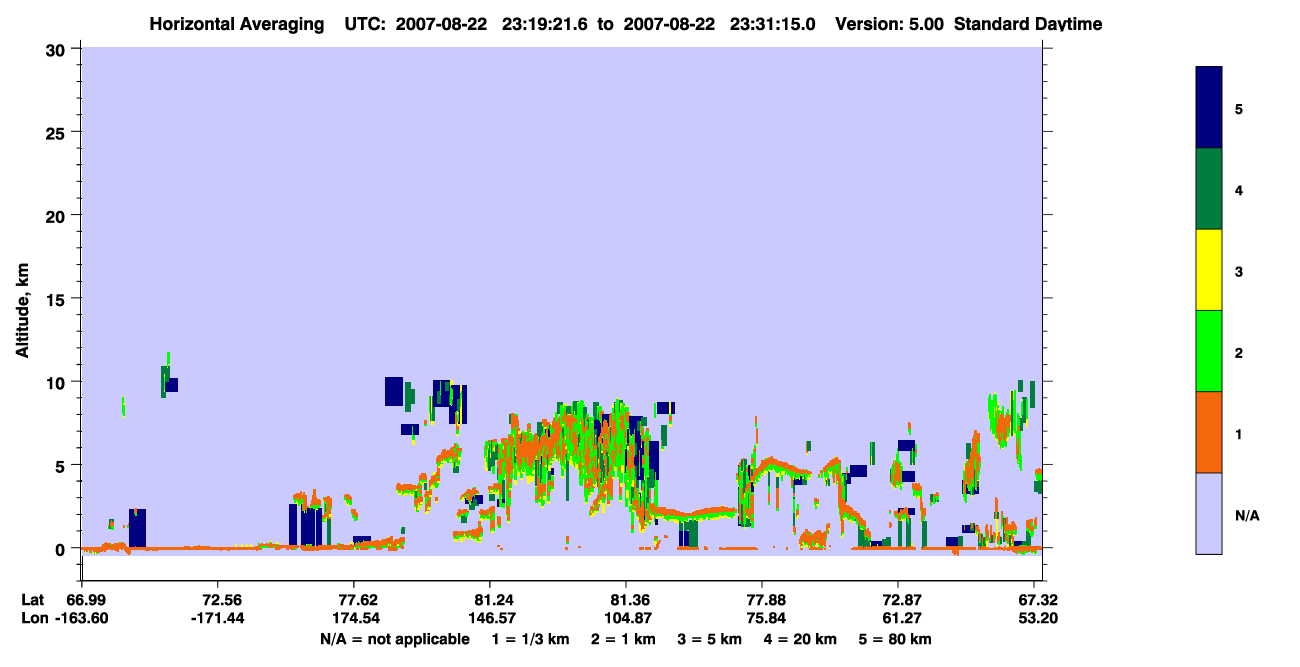
Task: Click the colorbar label 1
Action: (1239, 433)
